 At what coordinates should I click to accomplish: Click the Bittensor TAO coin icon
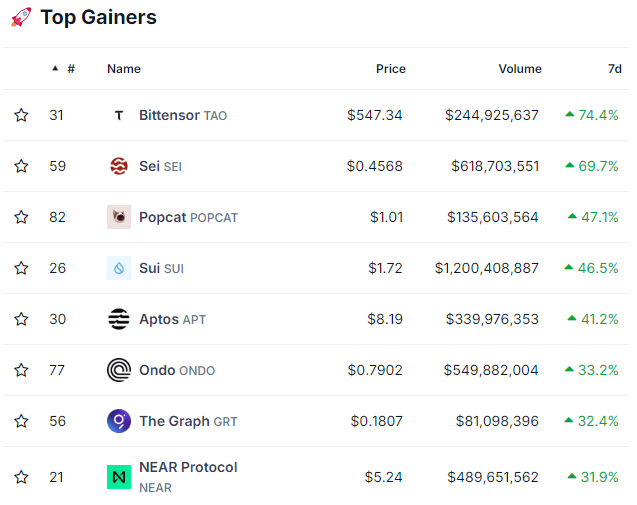[x=119, y=115]
